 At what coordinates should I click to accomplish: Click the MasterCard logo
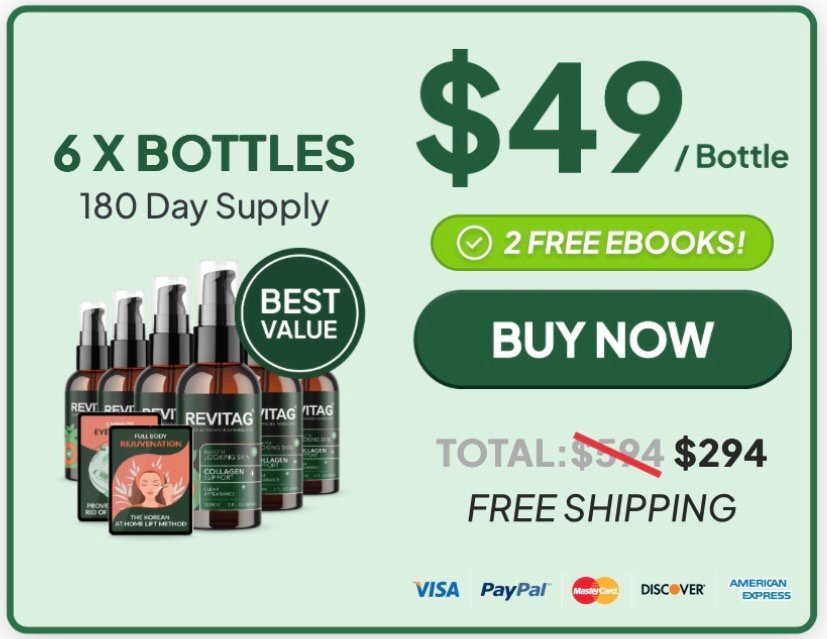coord(596,590)
